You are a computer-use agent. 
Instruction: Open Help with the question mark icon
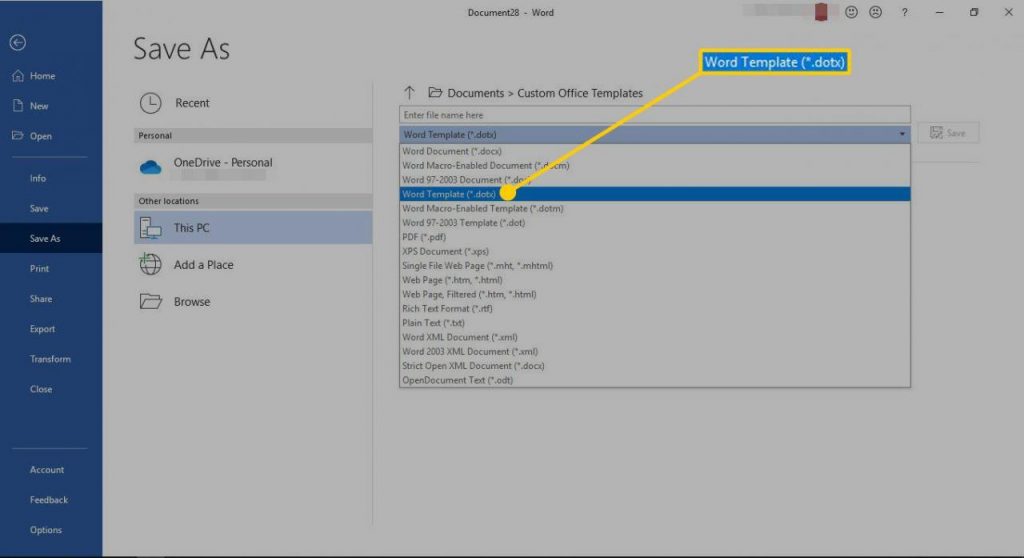(904, 12)
